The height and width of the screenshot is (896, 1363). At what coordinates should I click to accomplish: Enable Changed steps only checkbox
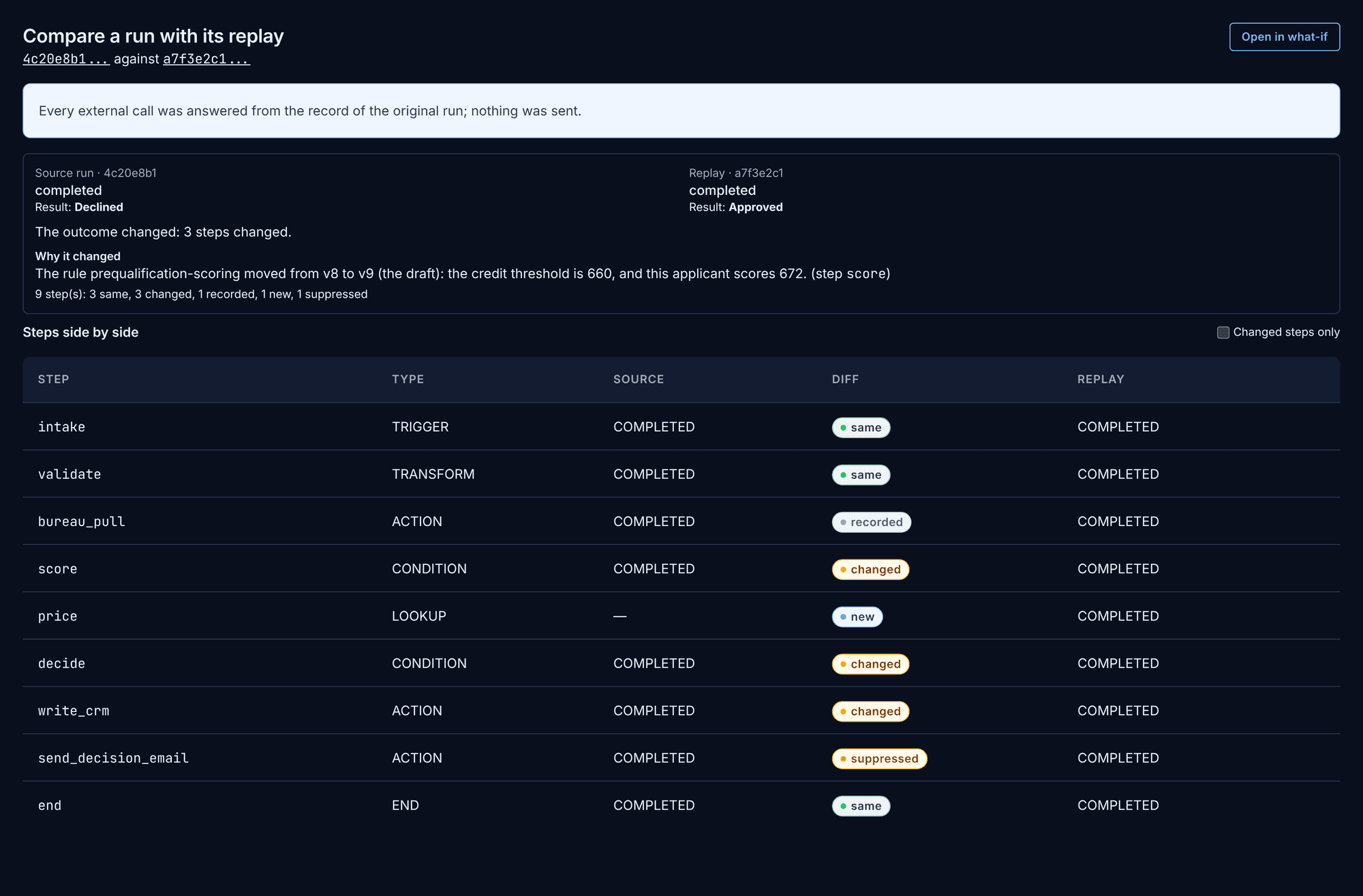coord(1223,333)
